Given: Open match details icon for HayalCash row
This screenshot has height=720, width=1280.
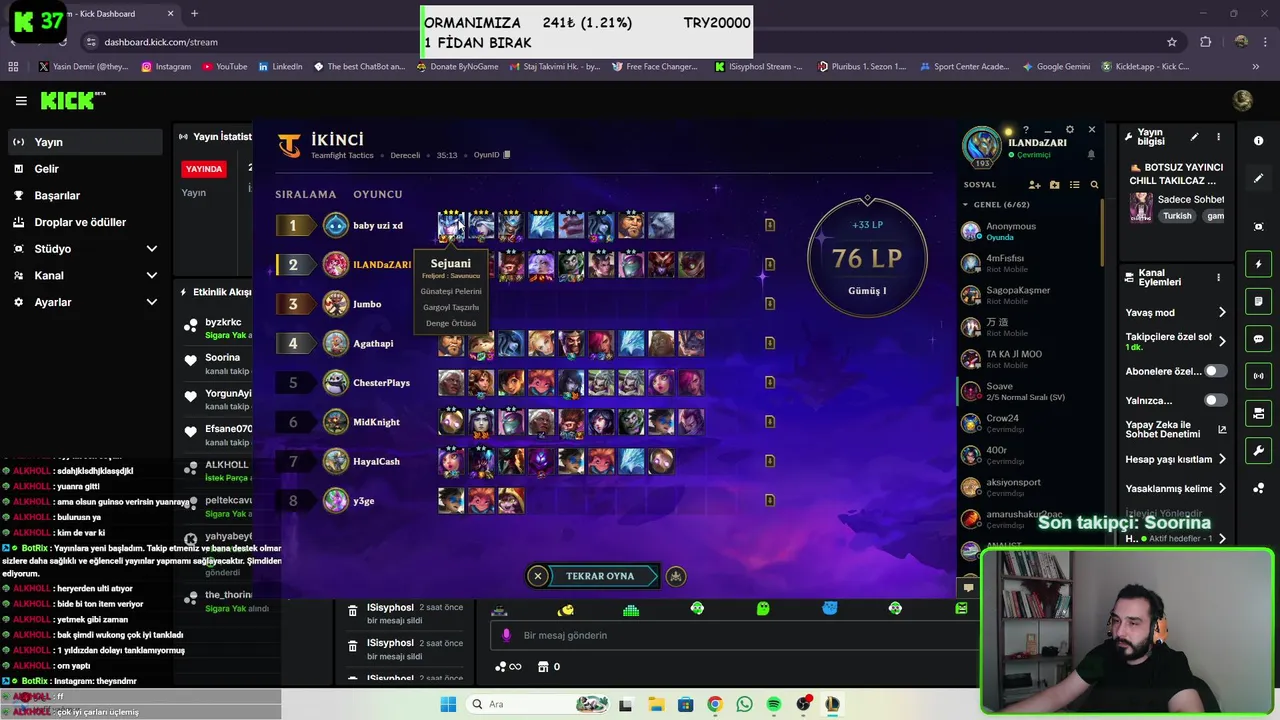Looking at the screenshot, I should (770, 461).
